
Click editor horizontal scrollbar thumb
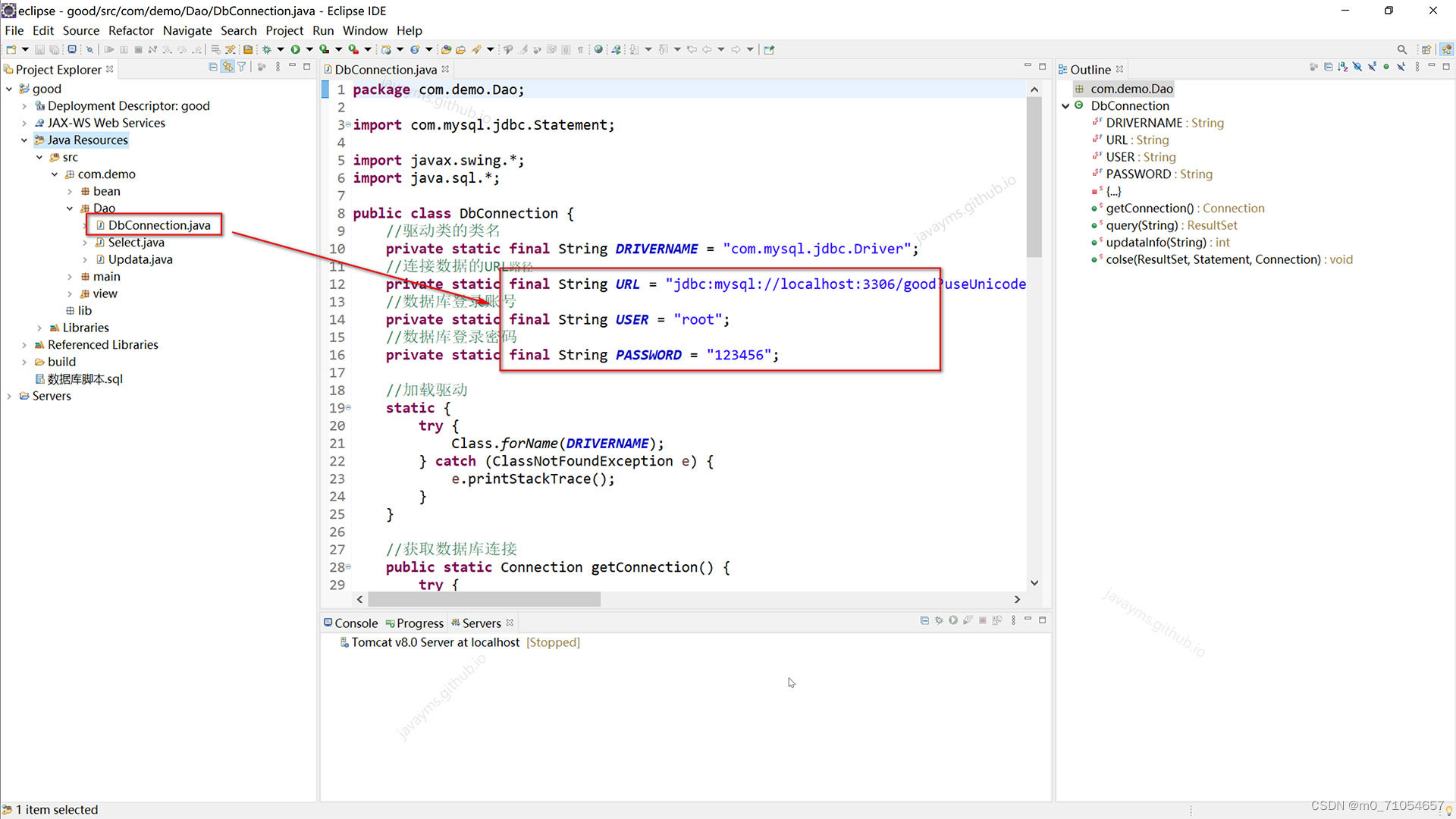click(484, 599)
